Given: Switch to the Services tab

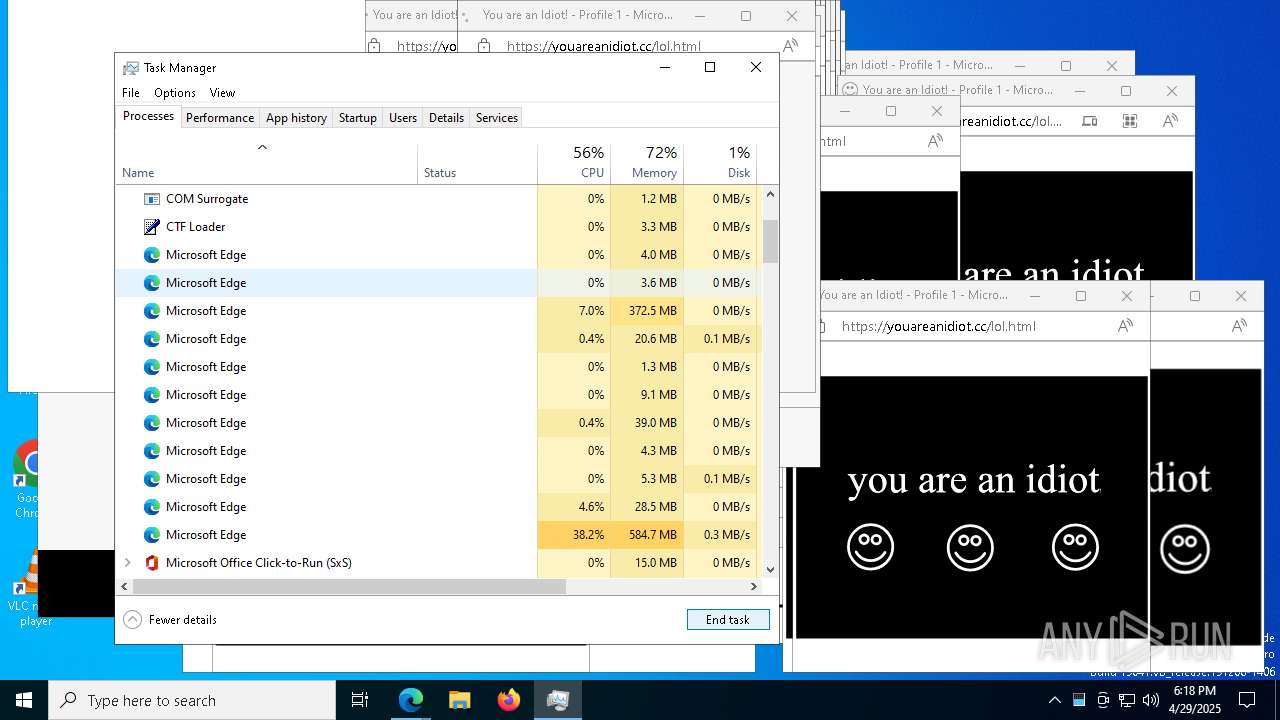Looking at the screenshot, I should click(497, 117).
